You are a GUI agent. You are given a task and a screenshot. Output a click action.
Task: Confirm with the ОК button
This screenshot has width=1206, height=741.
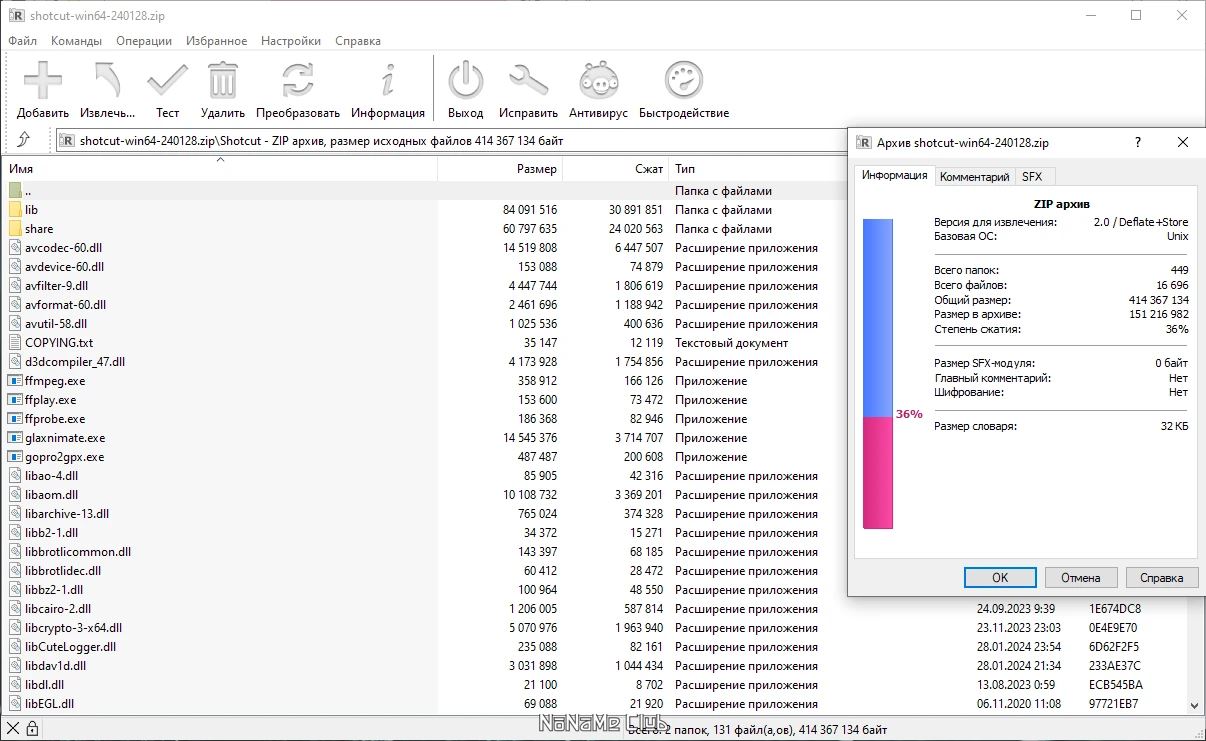point(999,577)
